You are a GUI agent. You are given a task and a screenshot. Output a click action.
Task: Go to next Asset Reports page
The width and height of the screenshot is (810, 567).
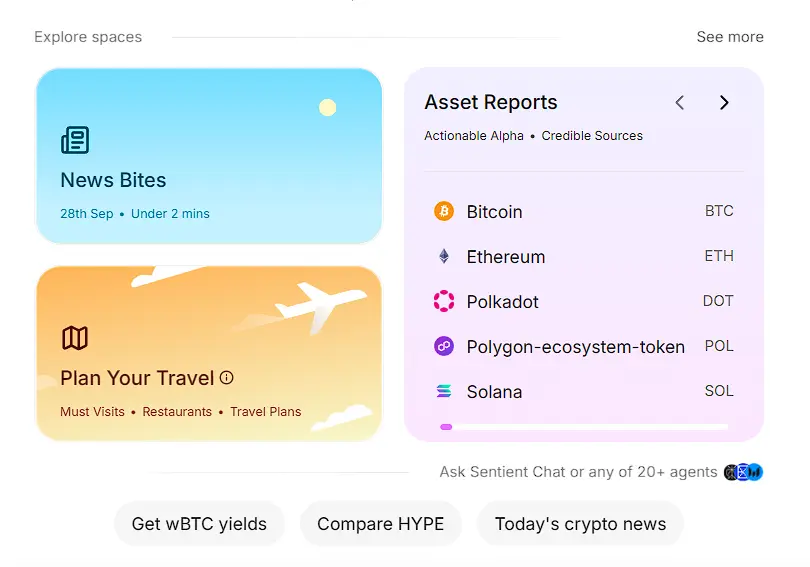coord(724,102)
